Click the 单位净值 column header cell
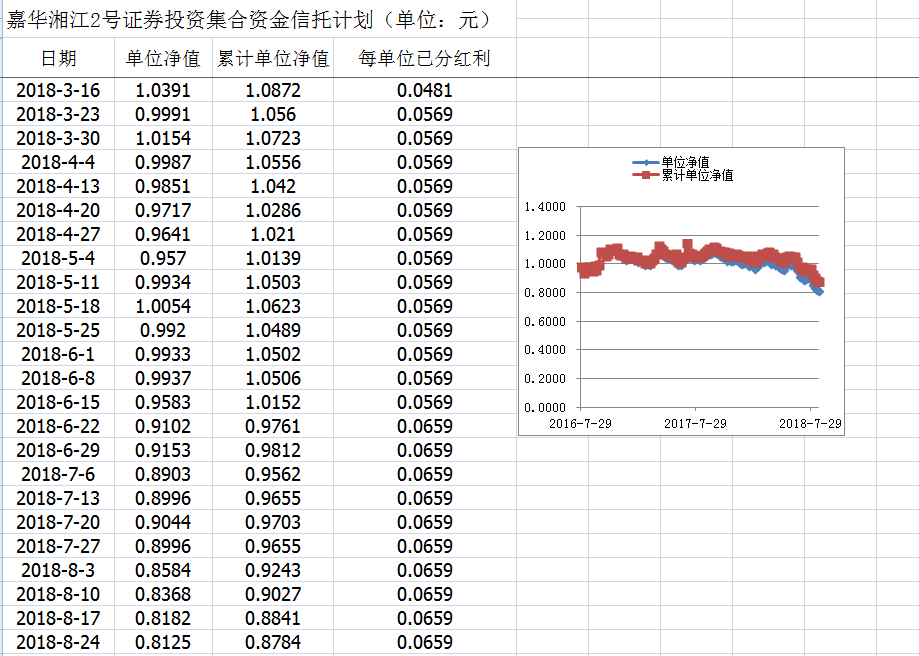Image resolution: width=919 pixels, height=656 pixels. 164,58
